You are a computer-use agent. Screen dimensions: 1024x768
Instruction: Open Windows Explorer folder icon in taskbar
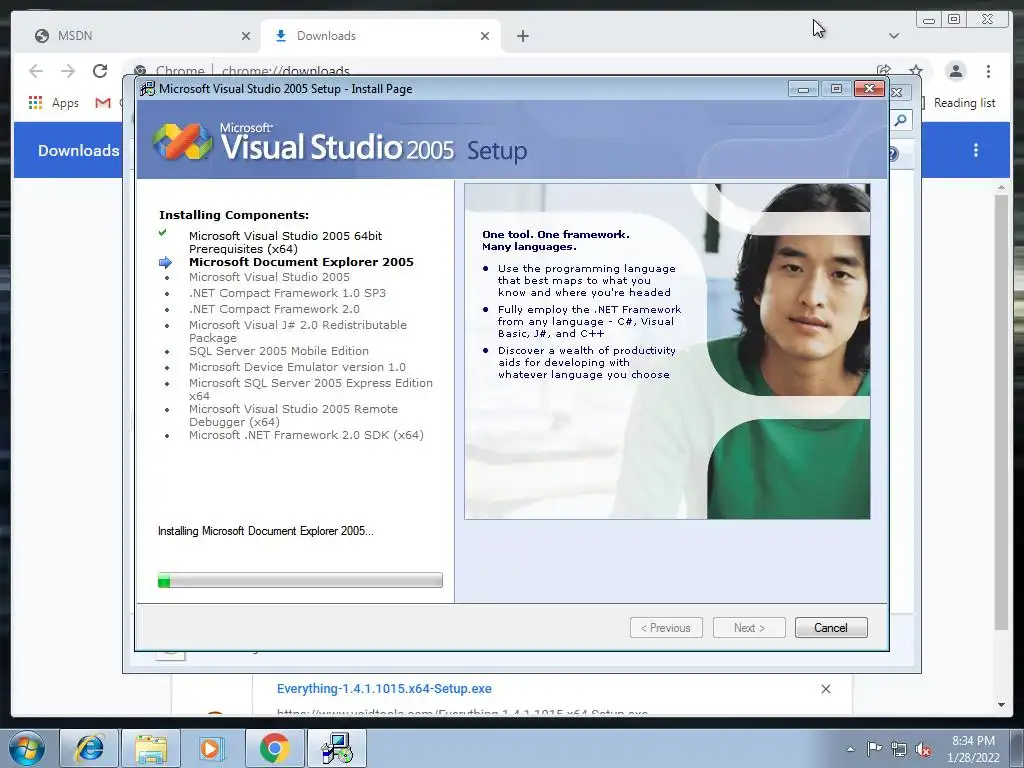[x=151, y=748]
